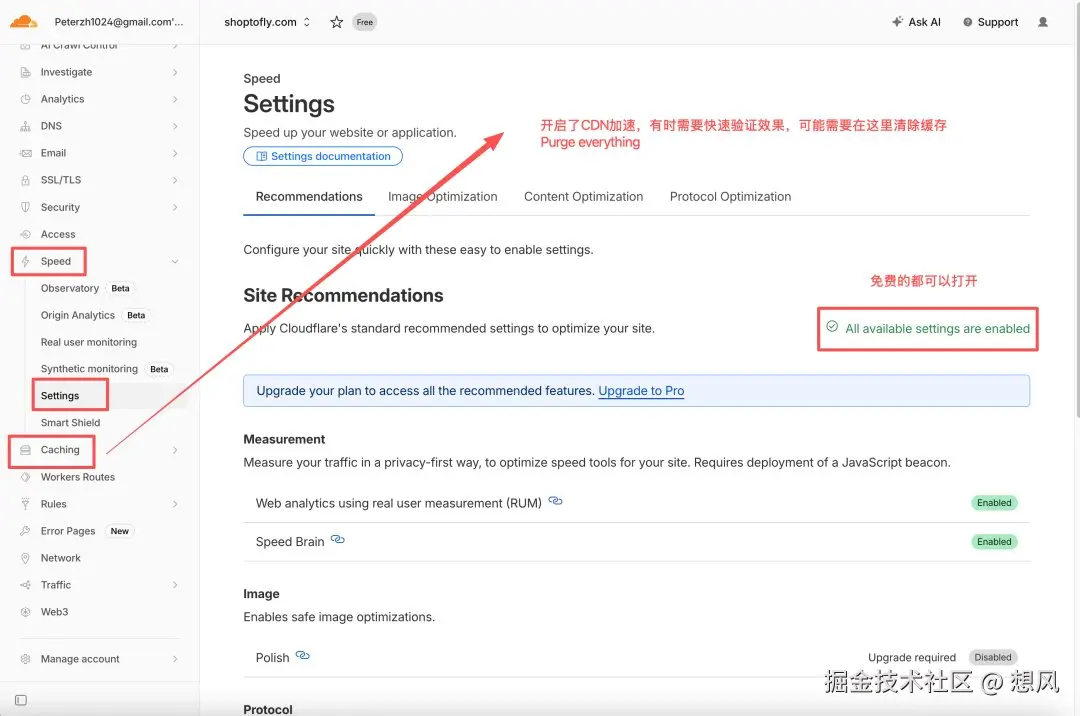Expand the Analytics menu chevron
This screenshot has height=716, width=1080.
175,99
